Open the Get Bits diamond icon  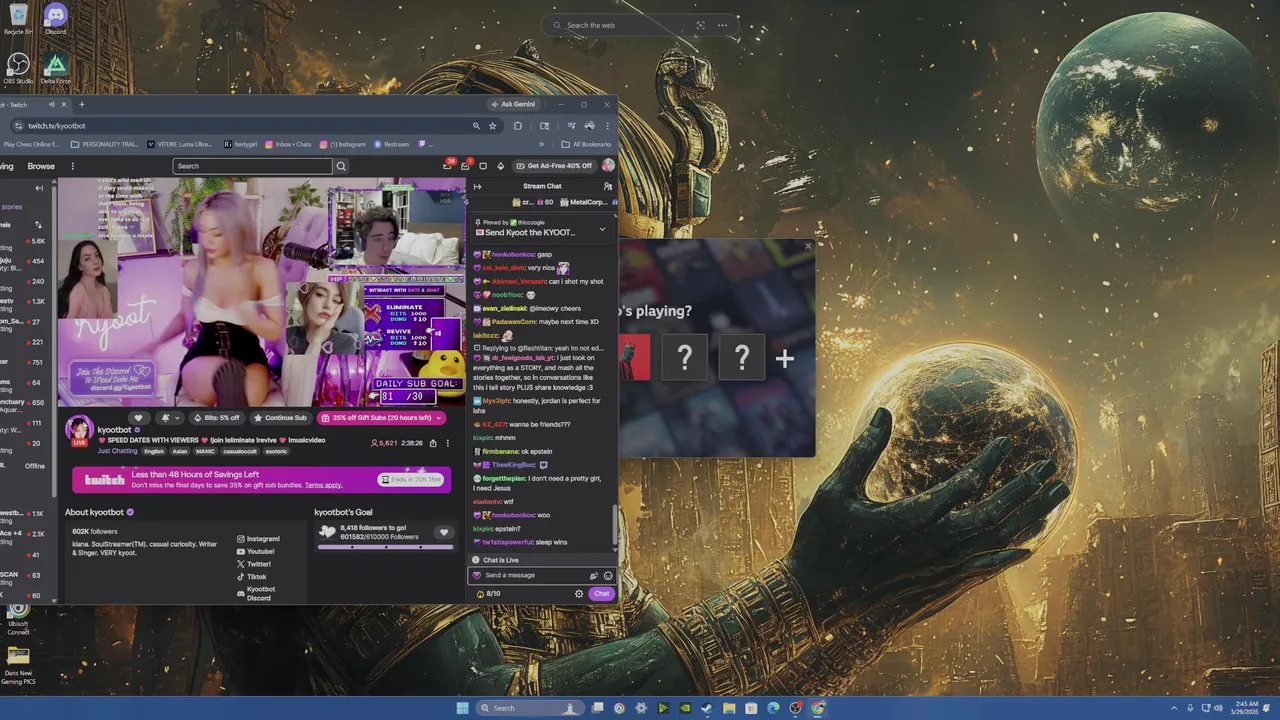coord(500,166)
